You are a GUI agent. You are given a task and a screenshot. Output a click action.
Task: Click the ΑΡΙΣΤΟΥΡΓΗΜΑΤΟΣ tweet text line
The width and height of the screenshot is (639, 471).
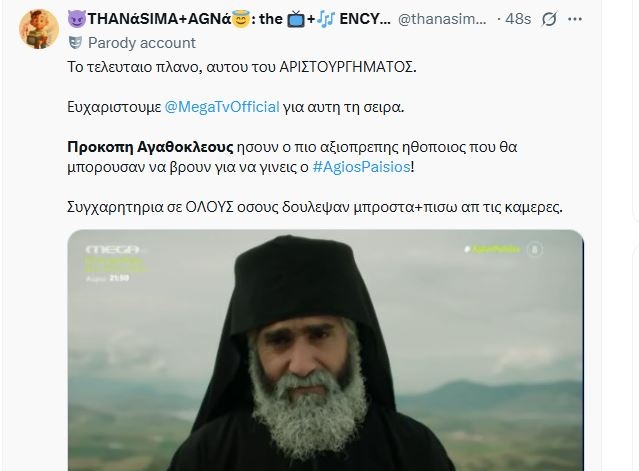[242, 67]
